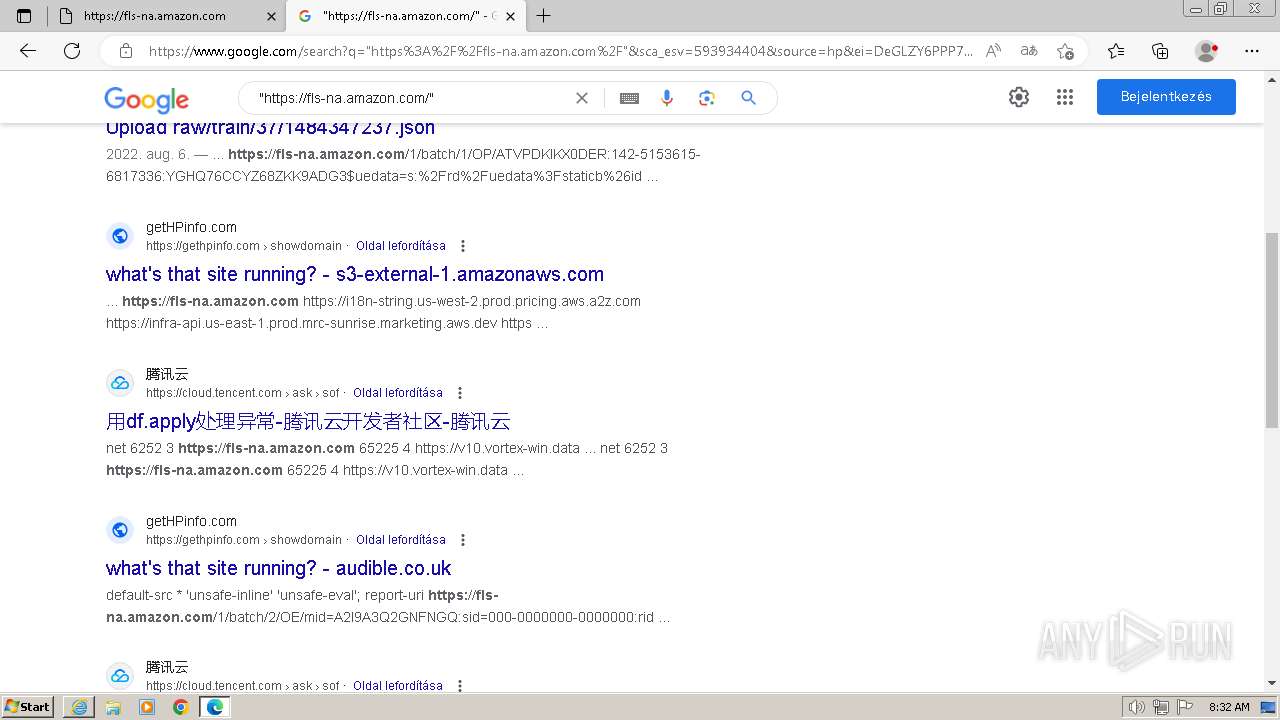Viewport: 1280px width, 720px height.
Task: Click the Google search input field
Action: pyautogui.click(x=410, y=98)
